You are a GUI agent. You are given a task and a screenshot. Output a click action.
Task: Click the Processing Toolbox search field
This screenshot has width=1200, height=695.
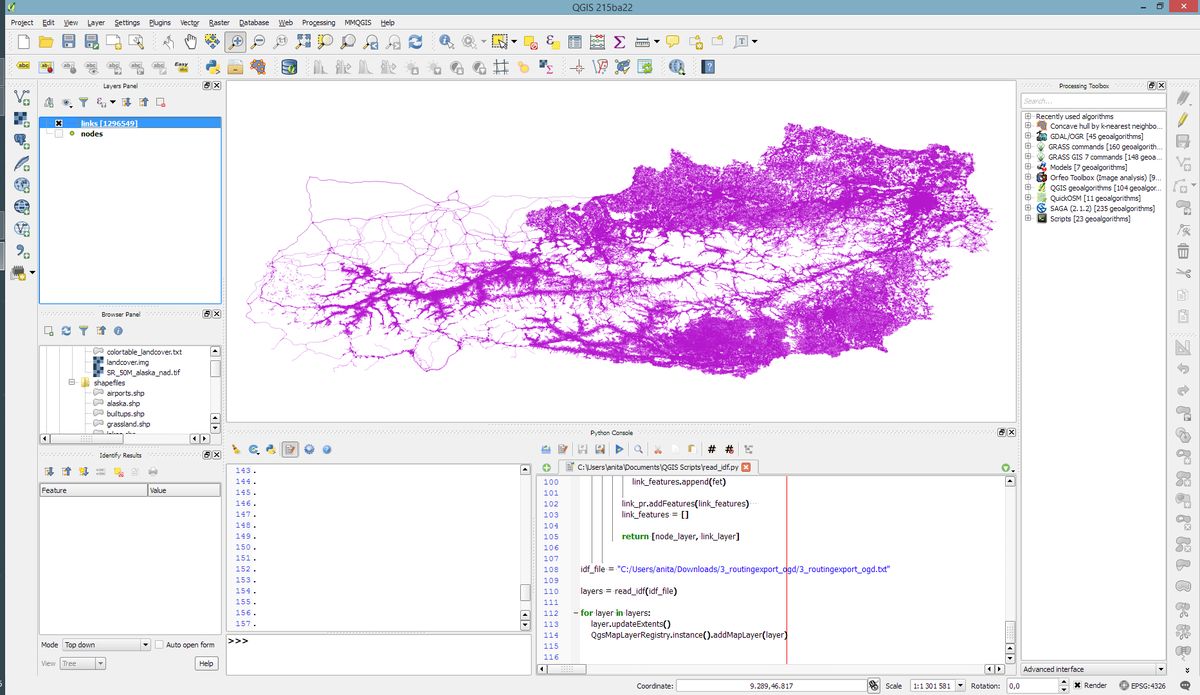[x=1092, y=101]
